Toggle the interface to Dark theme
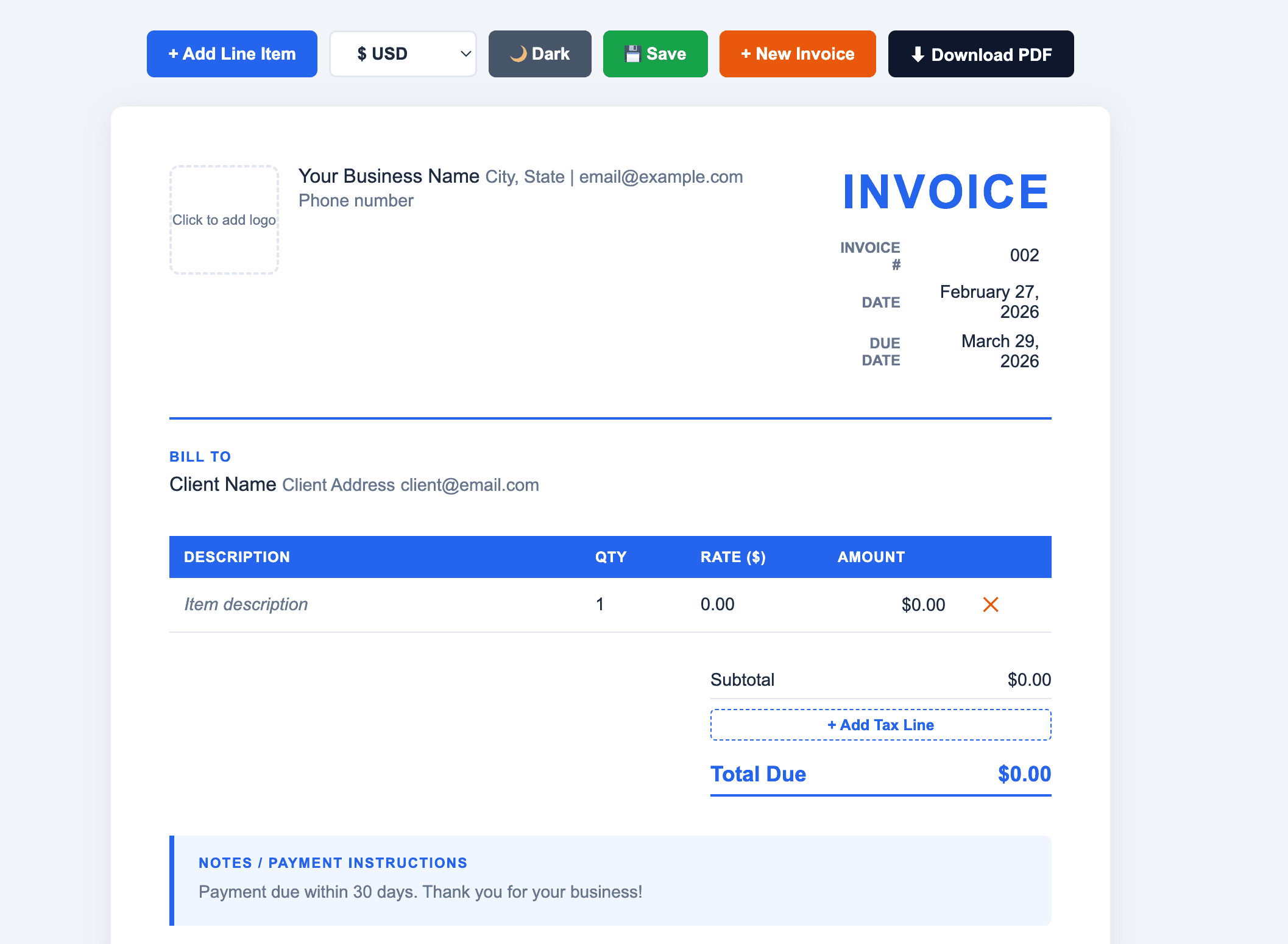 pos(539,54)
